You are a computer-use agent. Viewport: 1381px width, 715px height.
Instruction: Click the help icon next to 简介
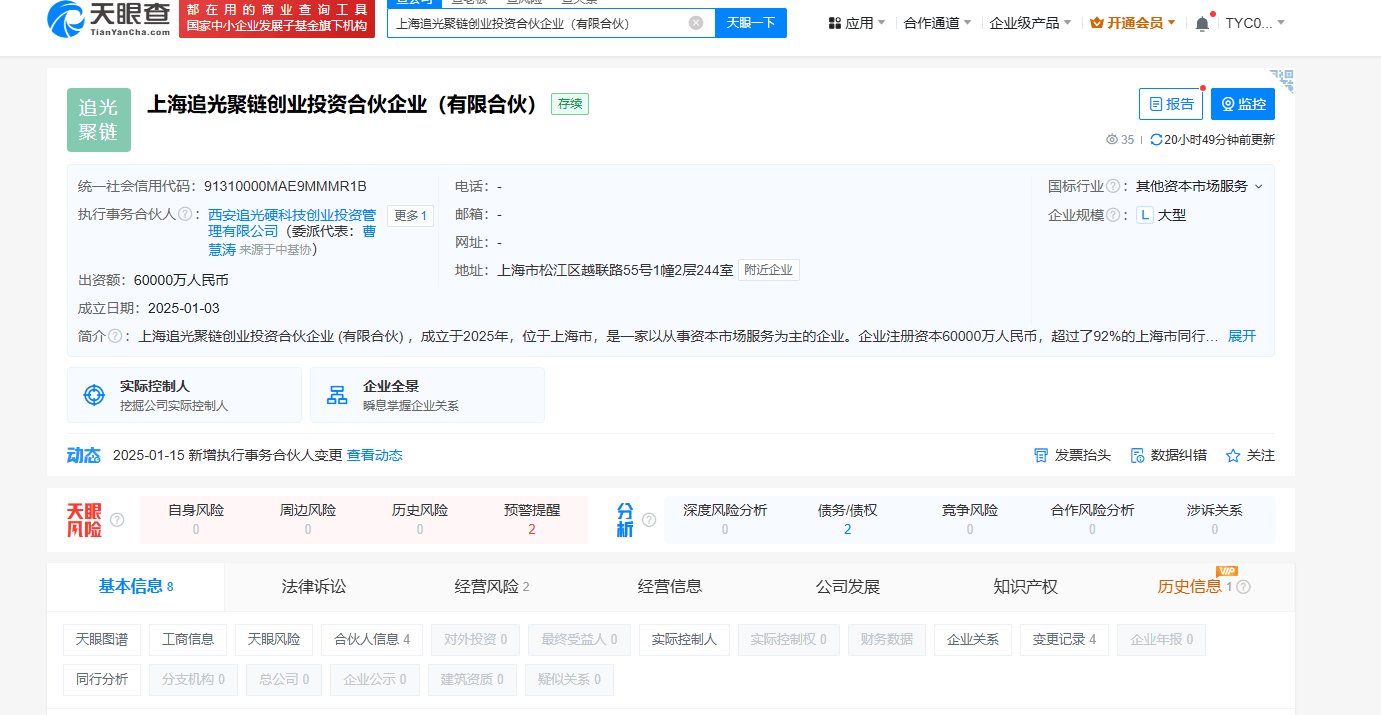point(115,336)
